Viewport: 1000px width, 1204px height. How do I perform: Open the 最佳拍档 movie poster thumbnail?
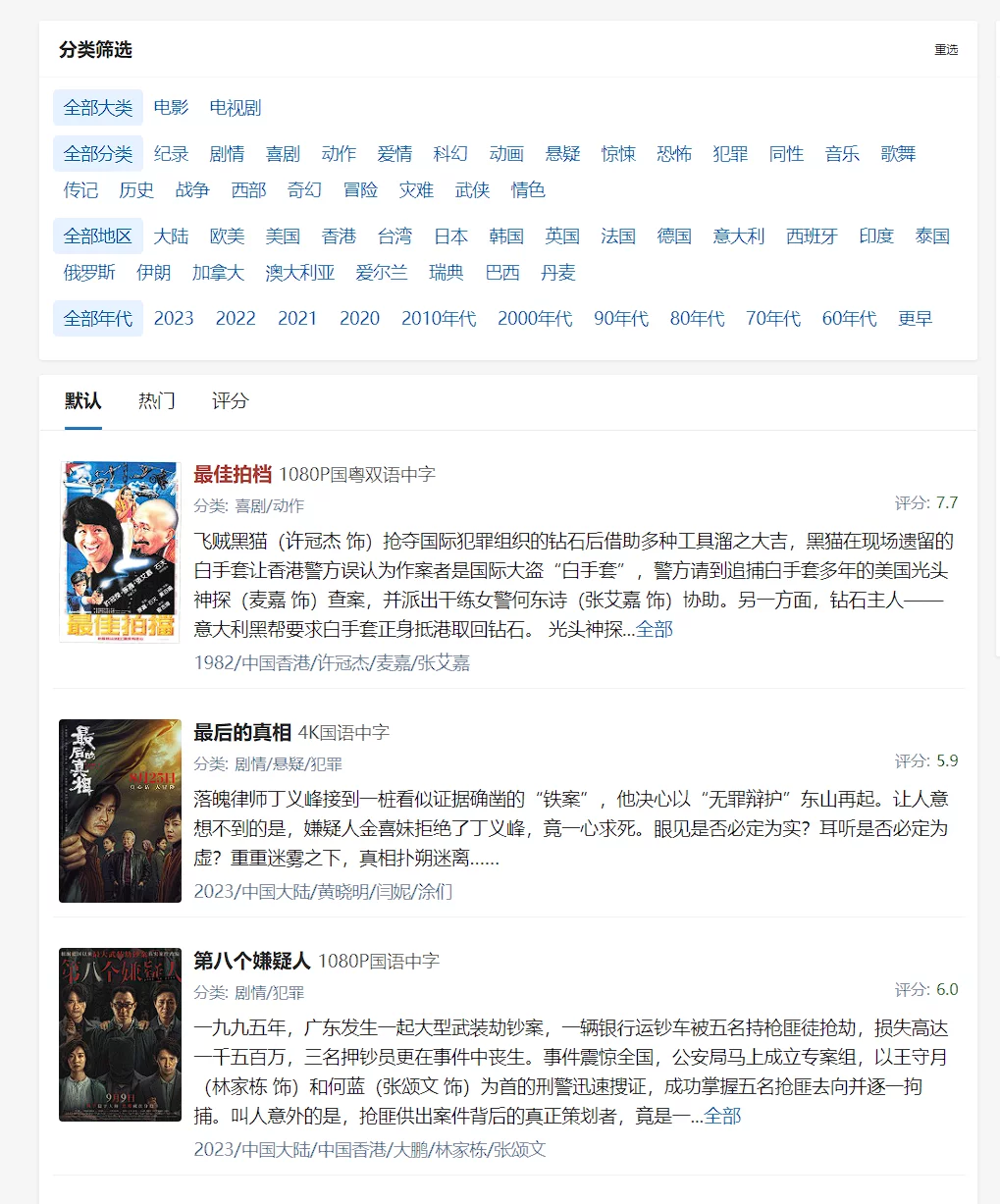pyautogui.click(x=120, y=551)
